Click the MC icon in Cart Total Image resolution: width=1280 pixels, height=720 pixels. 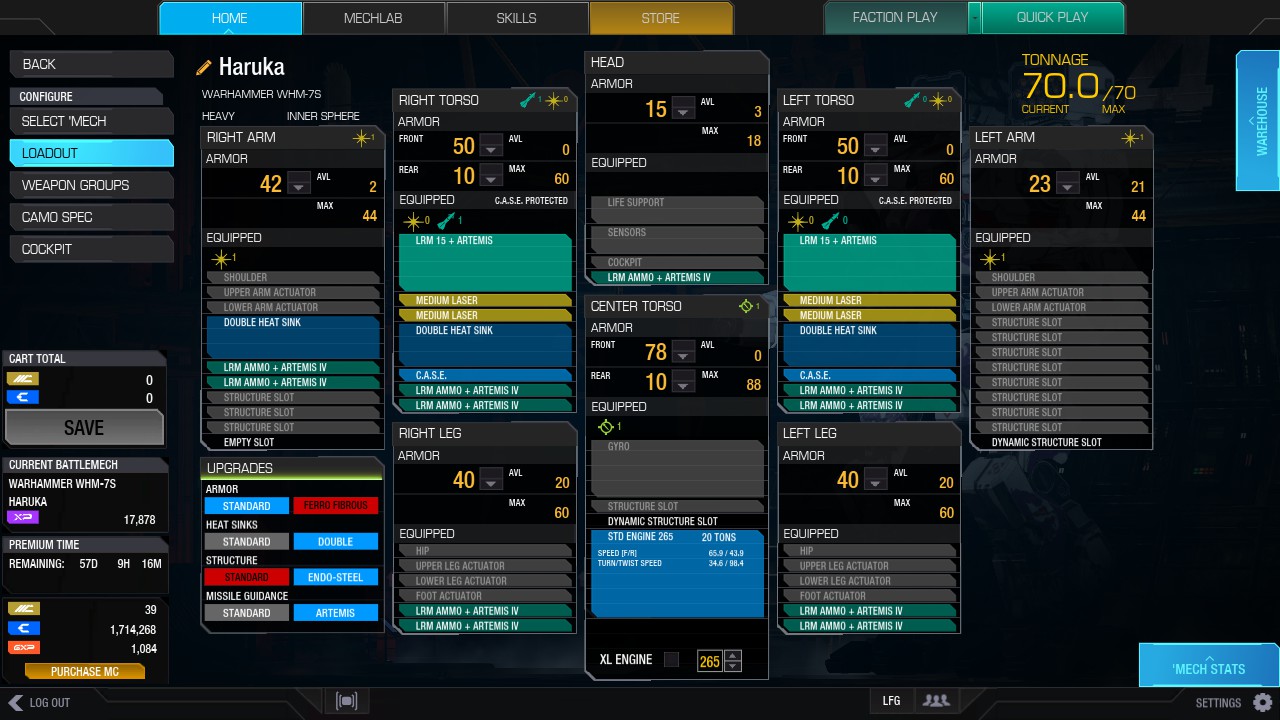[22, 379]
